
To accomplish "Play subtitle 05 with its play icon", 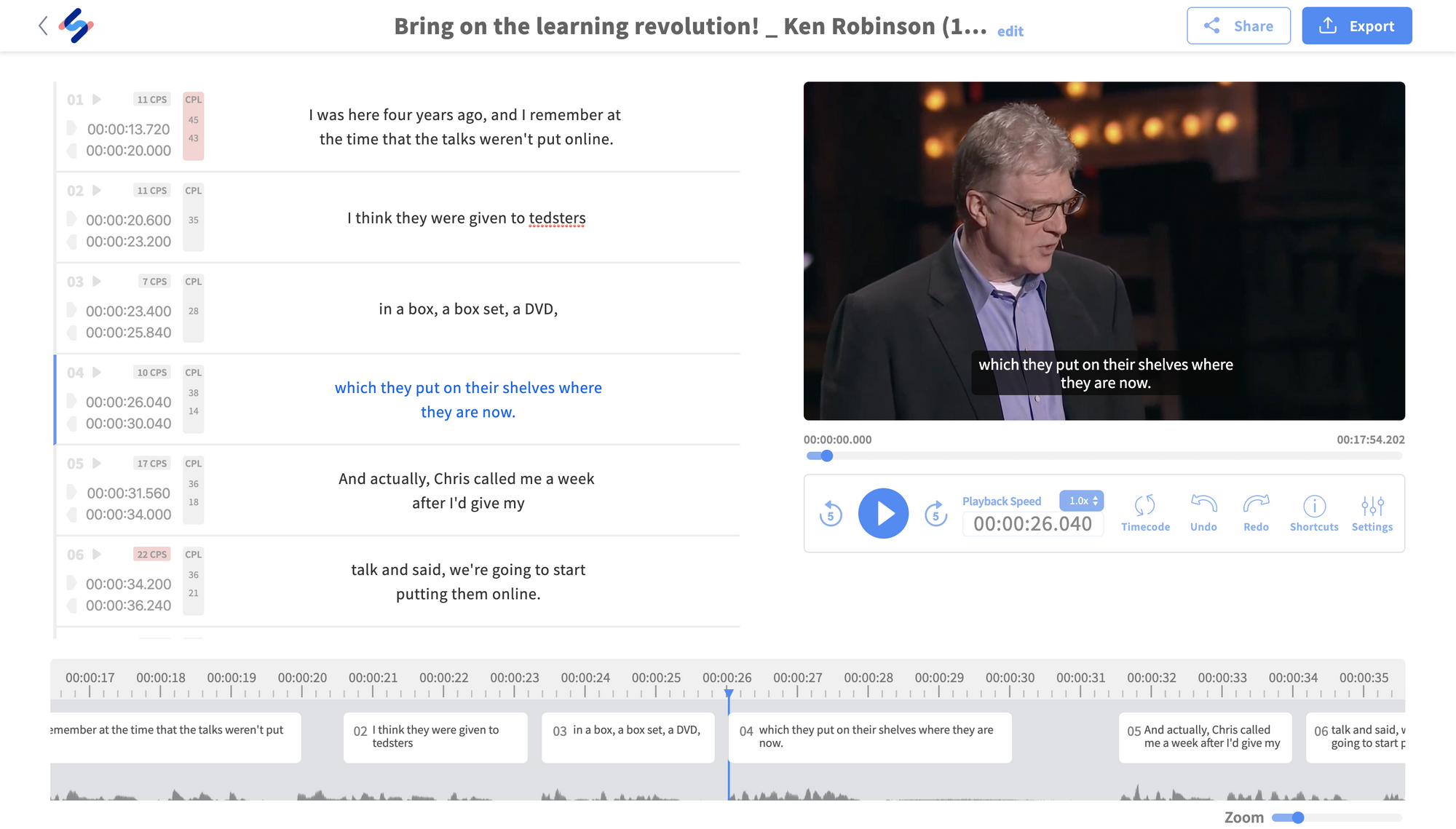I will 97,464.
